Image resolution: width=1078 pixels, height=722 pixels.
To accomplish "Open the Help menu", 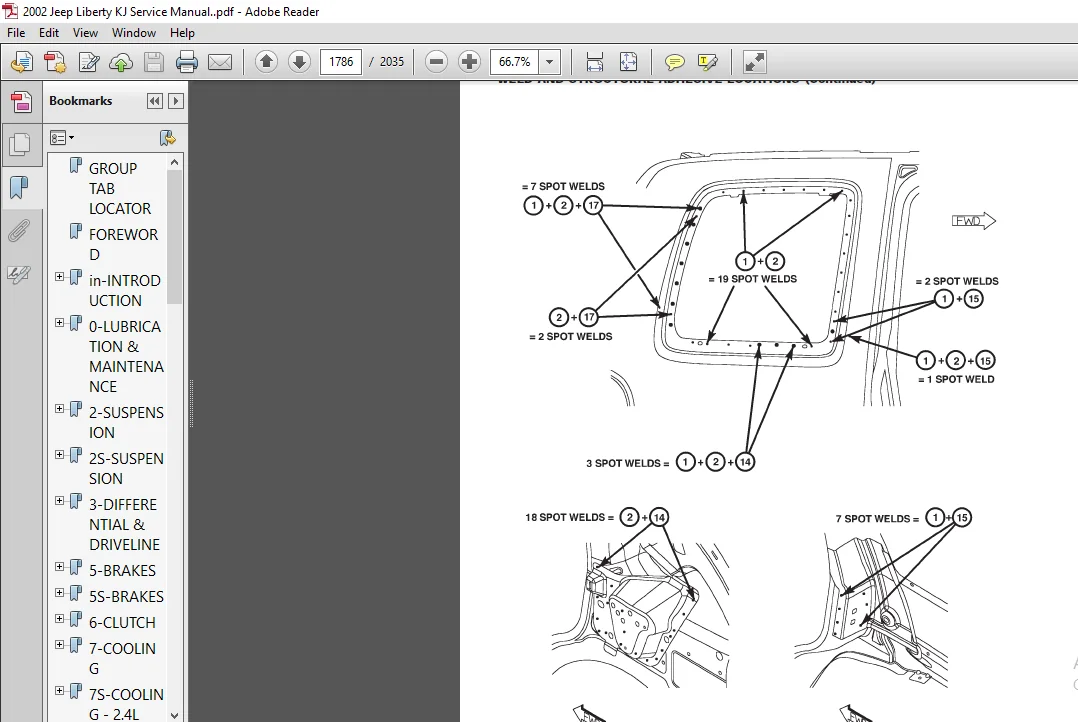I will pos(182,32).
